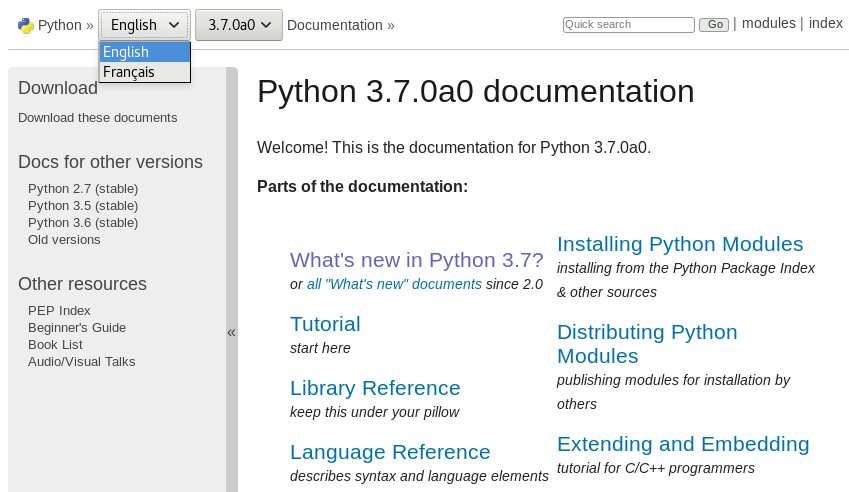This screenshot has width=849, height=492.
Task: Open the PEP Index link
Action: [x=59, y=310]
